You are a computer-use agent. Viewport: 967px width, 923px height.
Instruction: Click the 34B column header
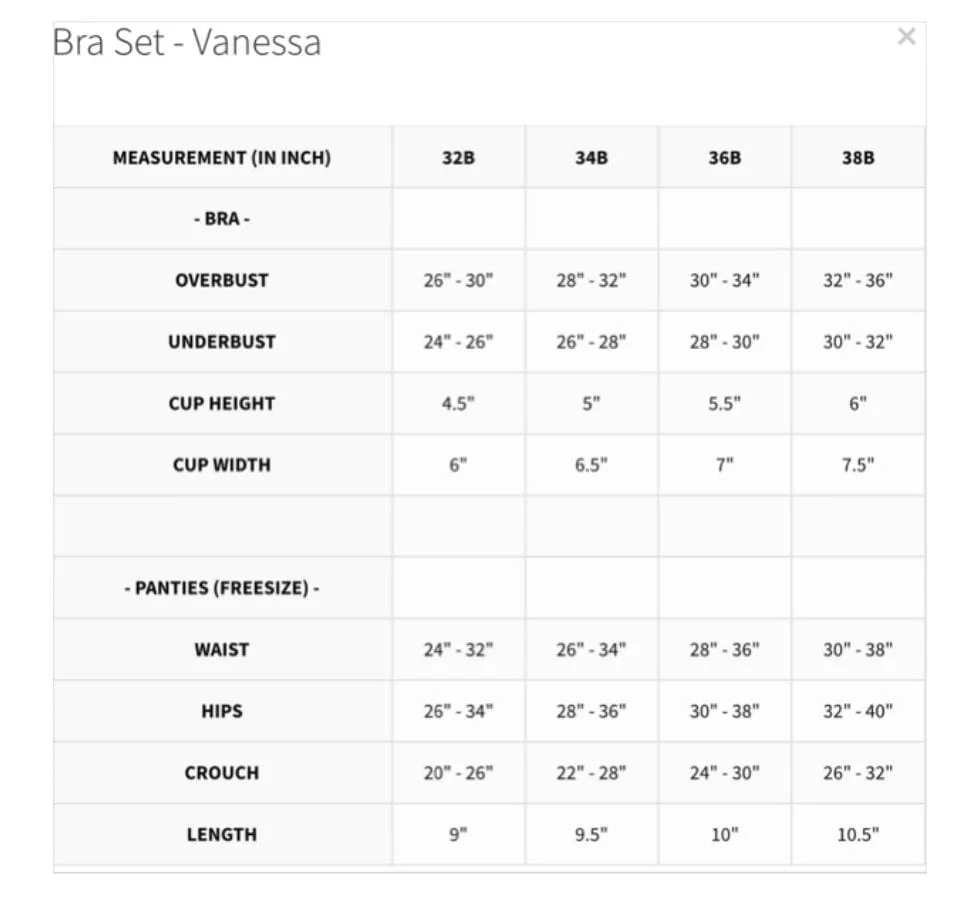(591, 158)
